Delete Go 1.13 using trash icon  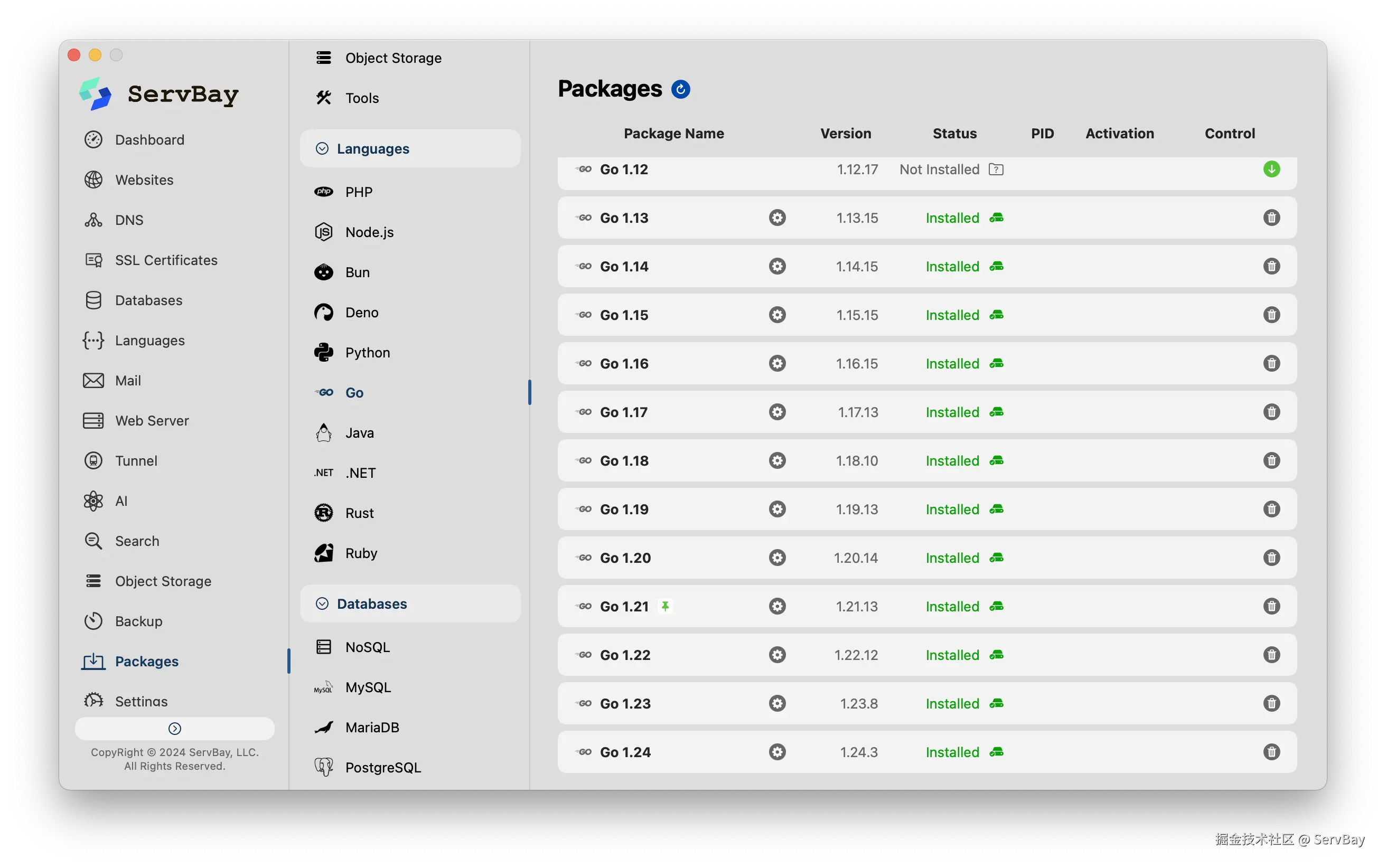1271,218
